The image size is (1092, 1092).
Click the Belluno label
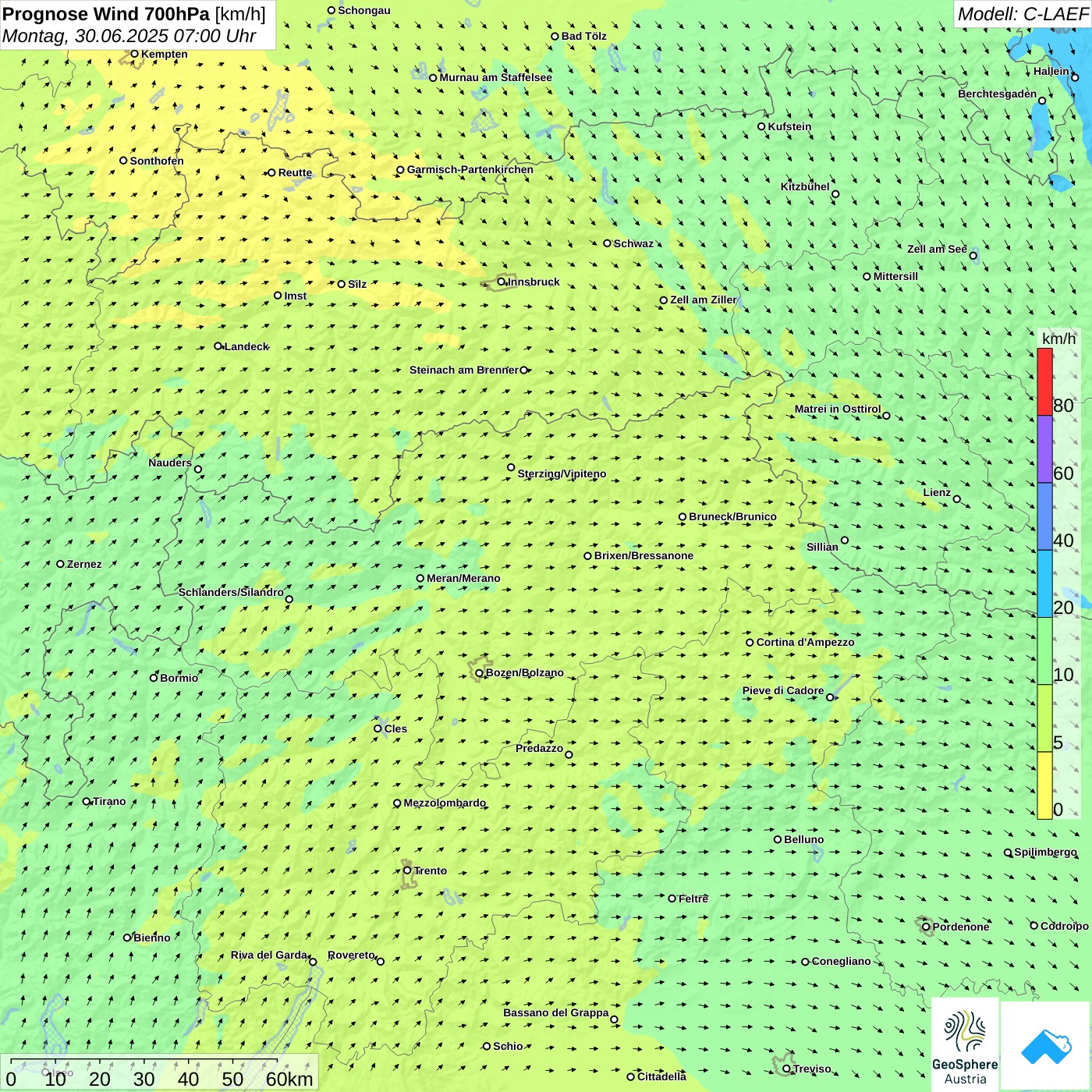tap(803, 839)
